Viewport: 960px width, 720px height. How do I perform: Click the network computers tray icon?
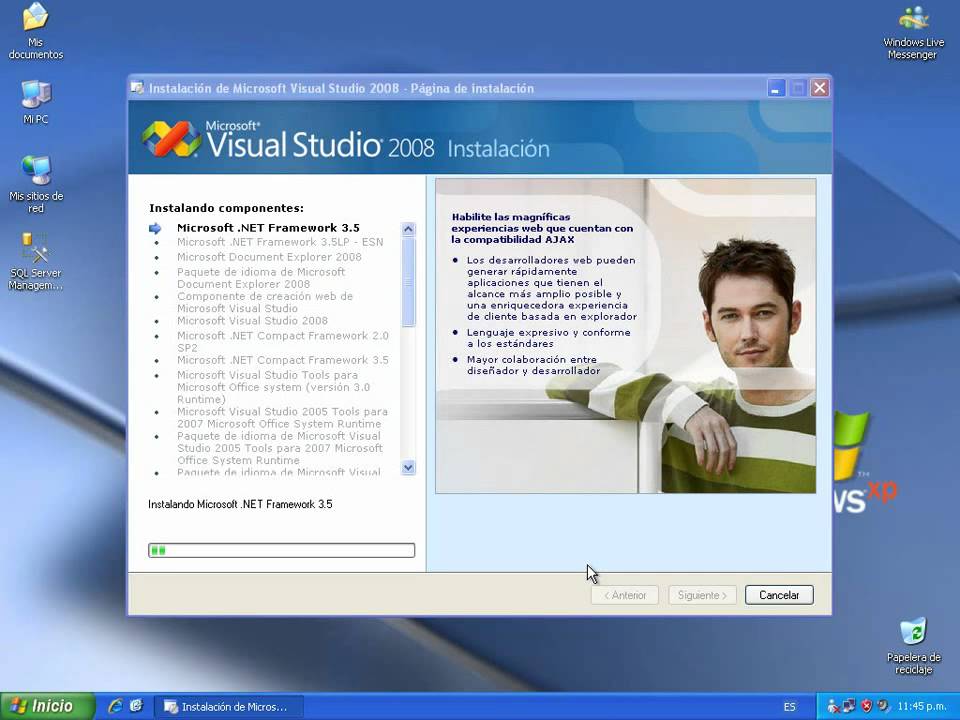tap(849, 707)
